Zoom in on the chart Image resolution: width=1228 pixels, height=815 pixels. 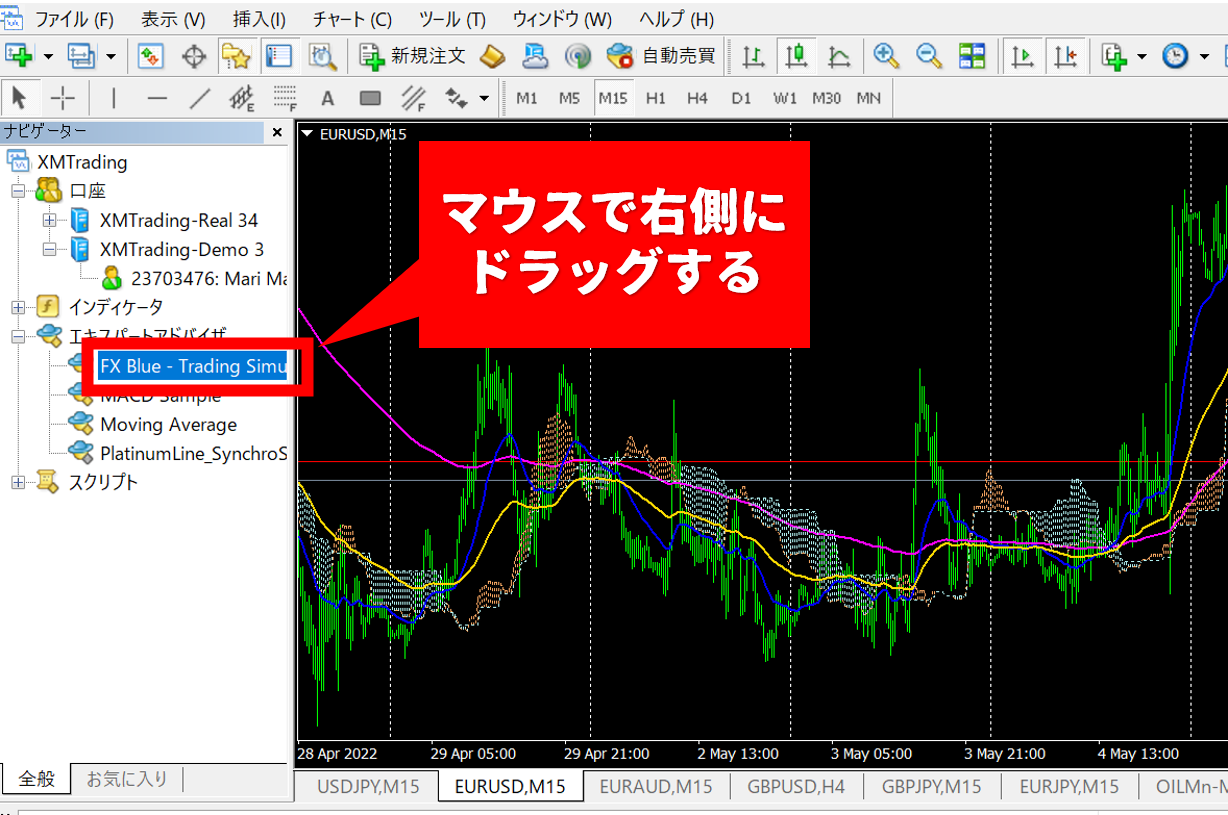[885, 56]
